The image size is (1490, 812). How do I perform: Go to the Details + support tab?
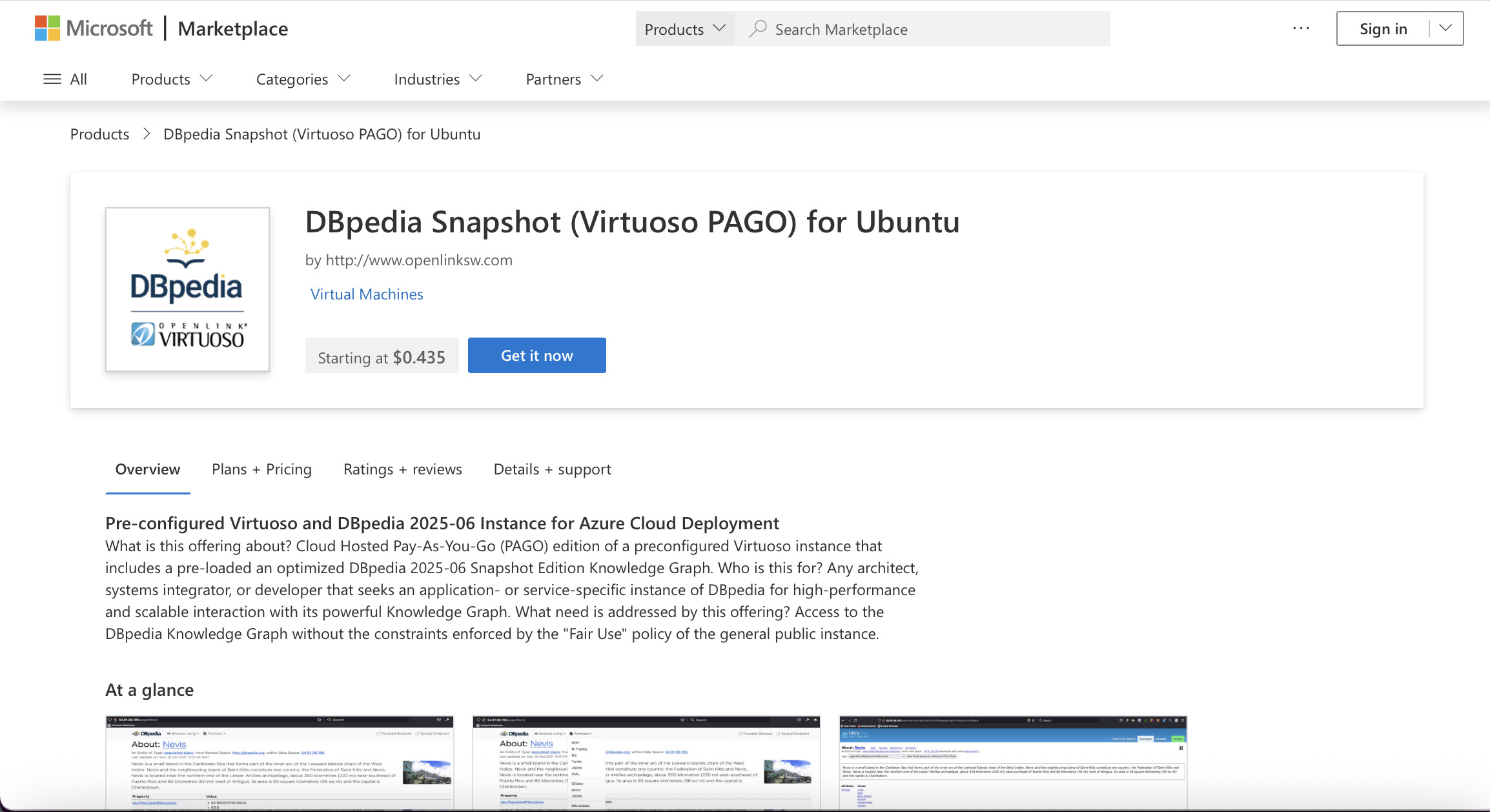click(x=552, y=469)
